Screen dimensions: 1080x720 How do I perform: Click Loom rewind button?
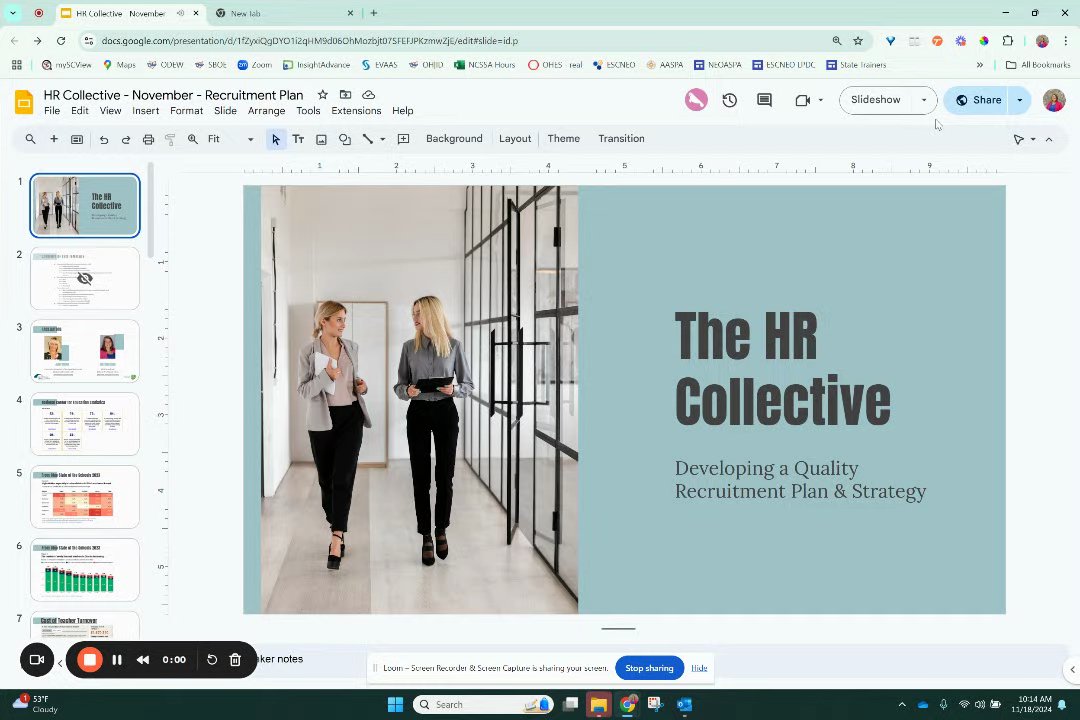[x=143, y=659]
